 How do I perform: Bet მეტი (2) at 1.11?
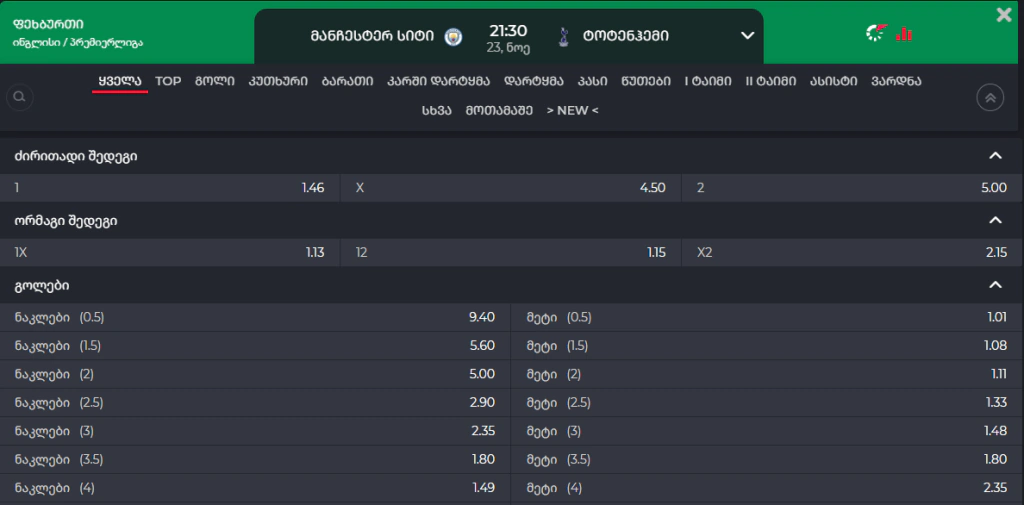[767, 374]
